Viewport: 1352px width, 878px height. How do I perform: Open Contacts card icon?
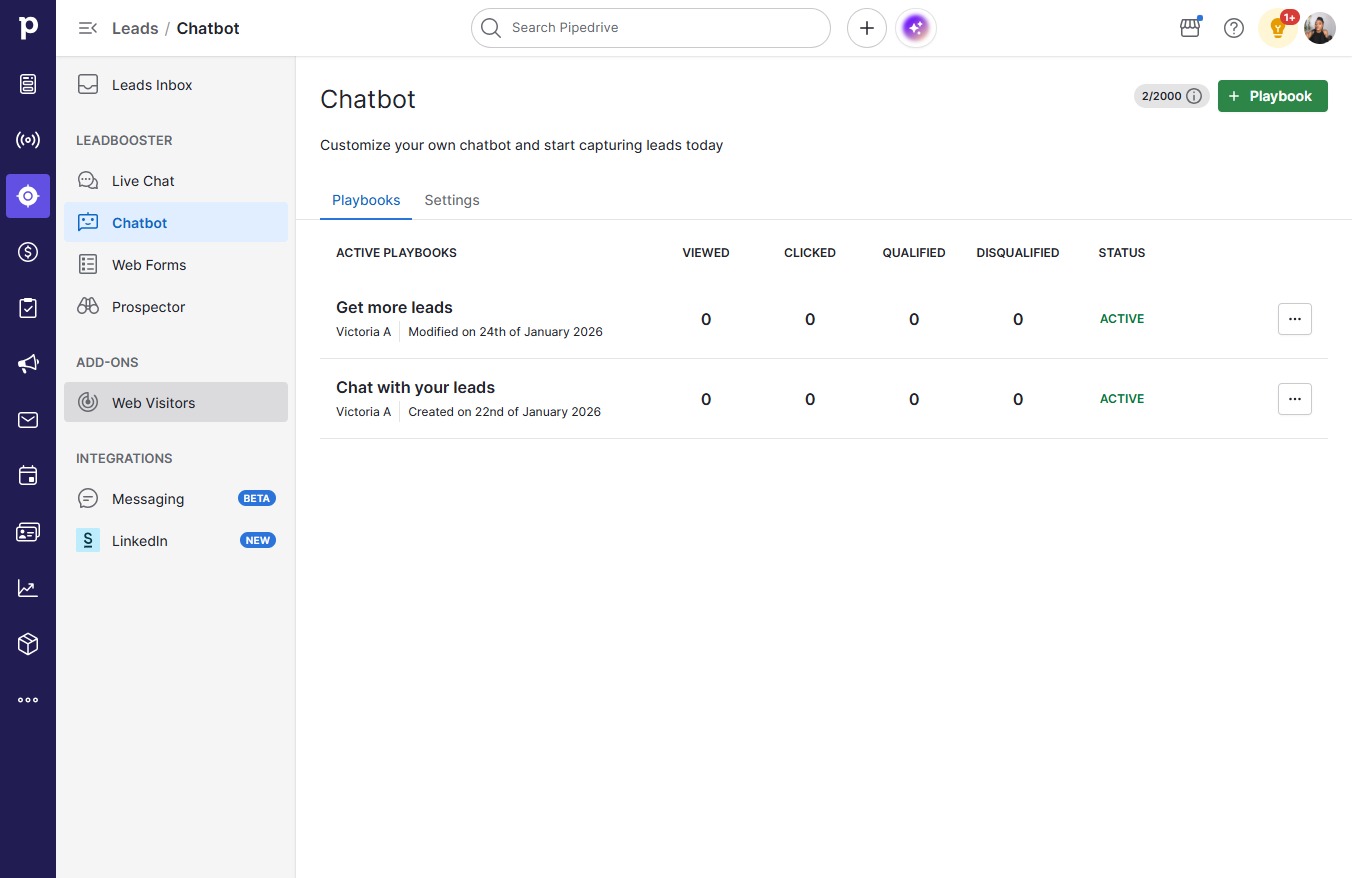(28, 532)
